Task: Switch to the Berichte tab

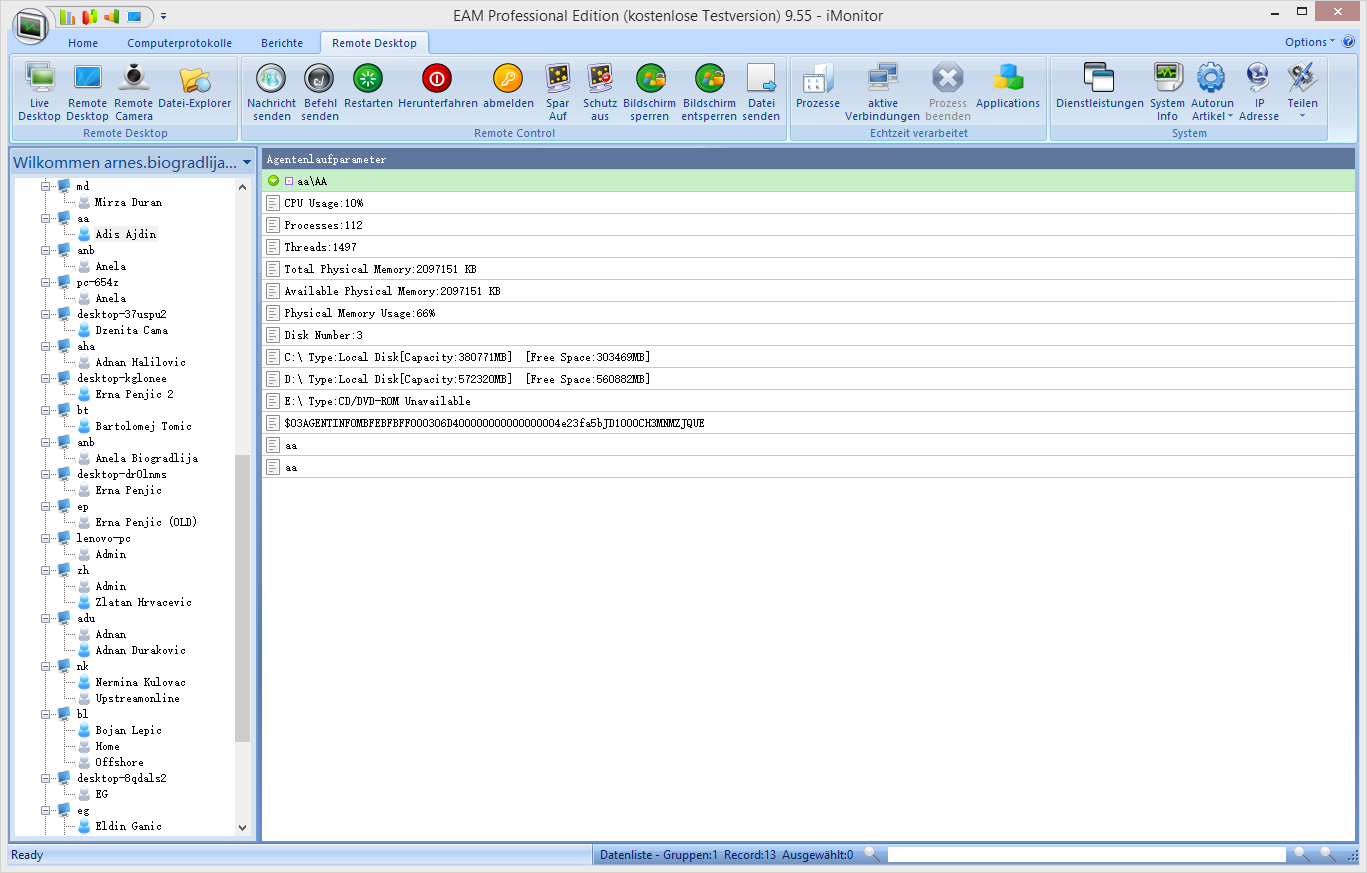Action: pyautogui.click(x=282, y=43)
